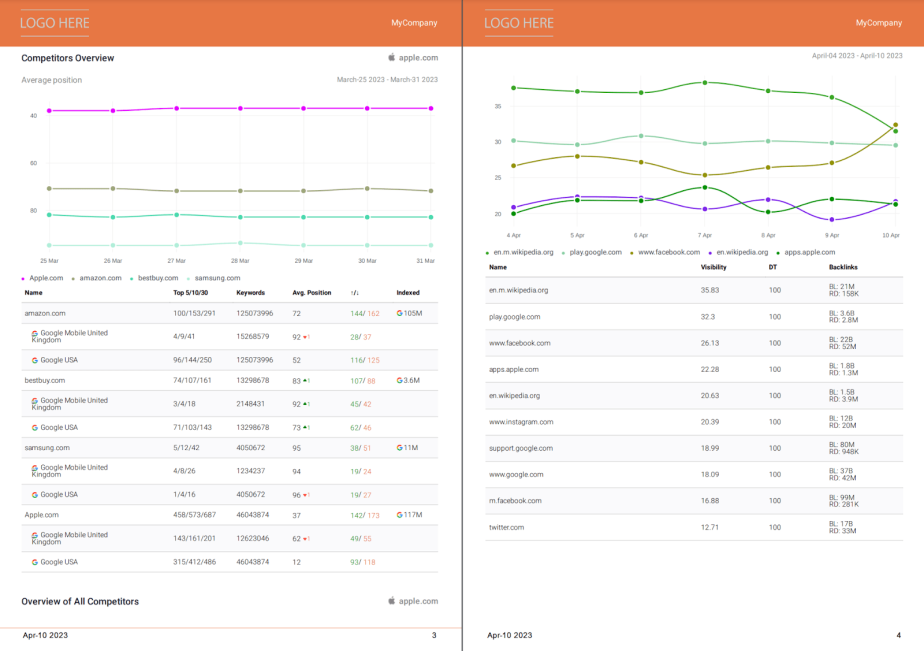The height and width of the screenshot is (651, 924).
Task: Click Google icon in the 4/8/26 Mobile United Kingdom row
Action: coord(35,468)
